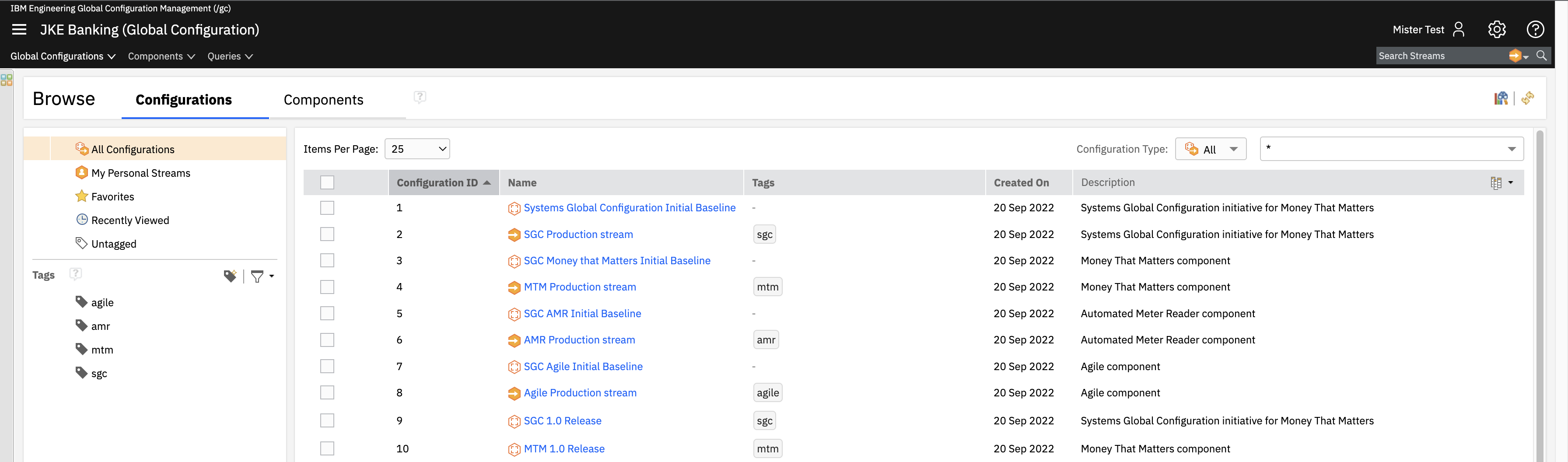Select My Personal Streams in sidebar
The height and width of the screenshot is (462, 1568).
(140, 173)
